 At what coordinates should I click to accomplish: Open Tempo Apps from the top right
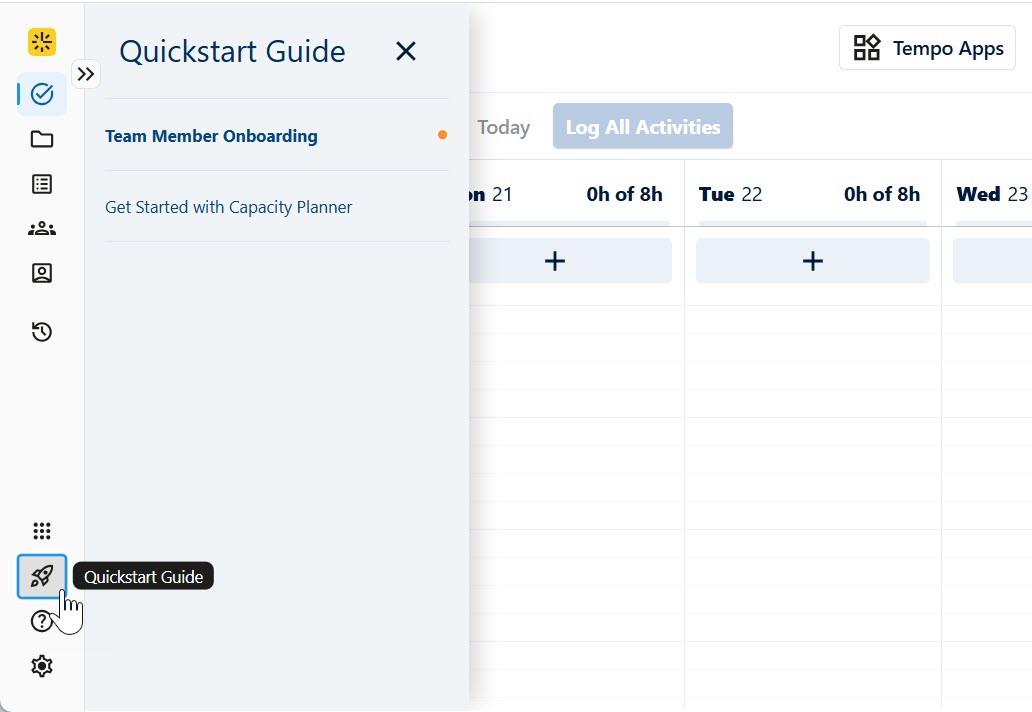[926, 47]
